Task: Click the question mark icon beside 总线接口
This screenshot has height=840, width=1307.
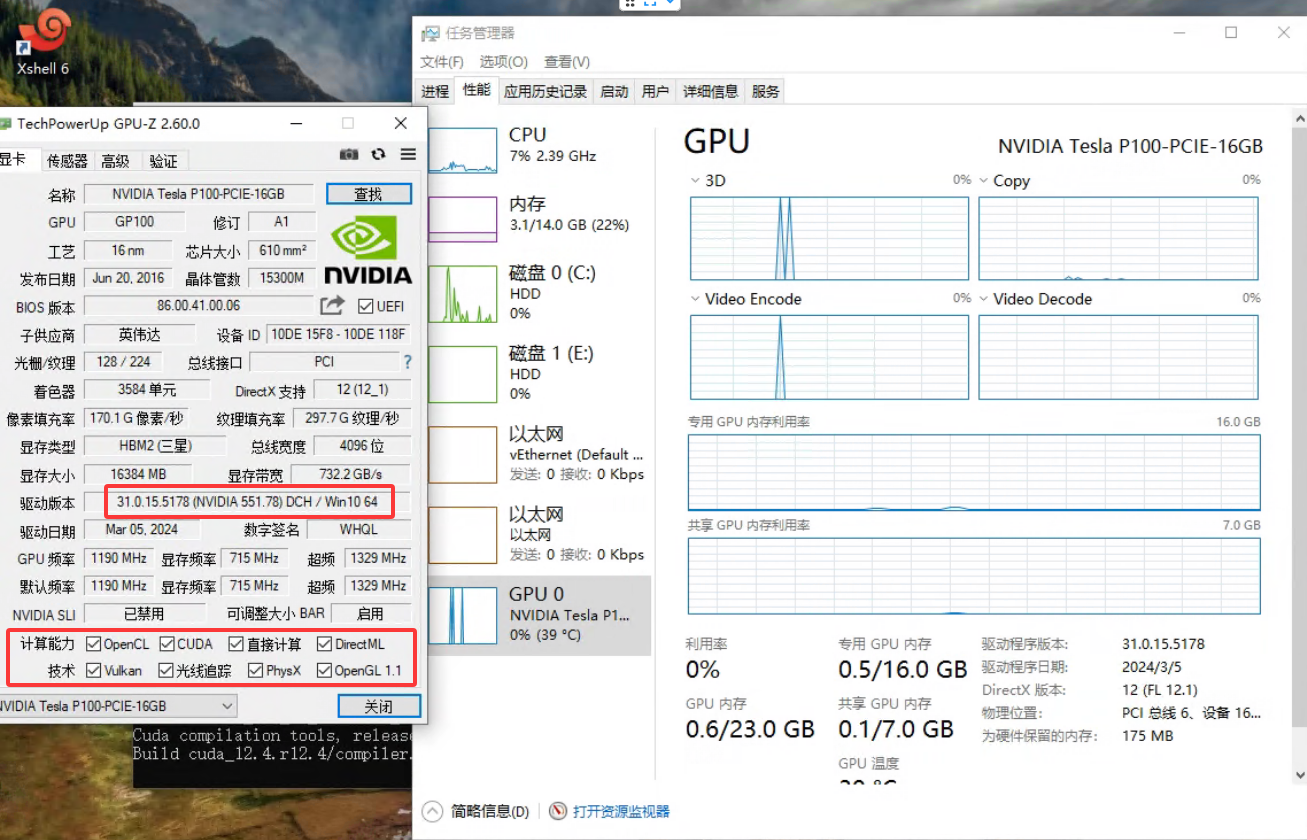Action: click(407, 362)
